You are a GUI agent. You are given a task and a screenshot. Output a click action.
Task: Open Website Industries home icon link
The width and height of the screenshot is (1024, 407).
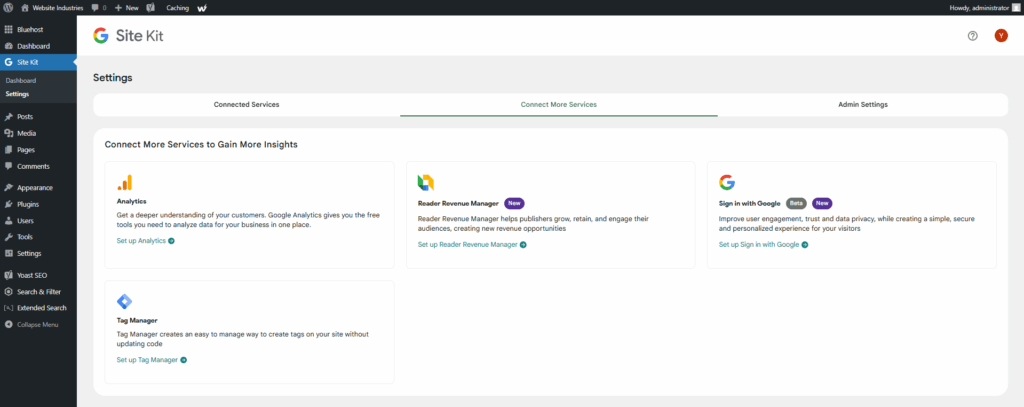(x=52, y=8)
